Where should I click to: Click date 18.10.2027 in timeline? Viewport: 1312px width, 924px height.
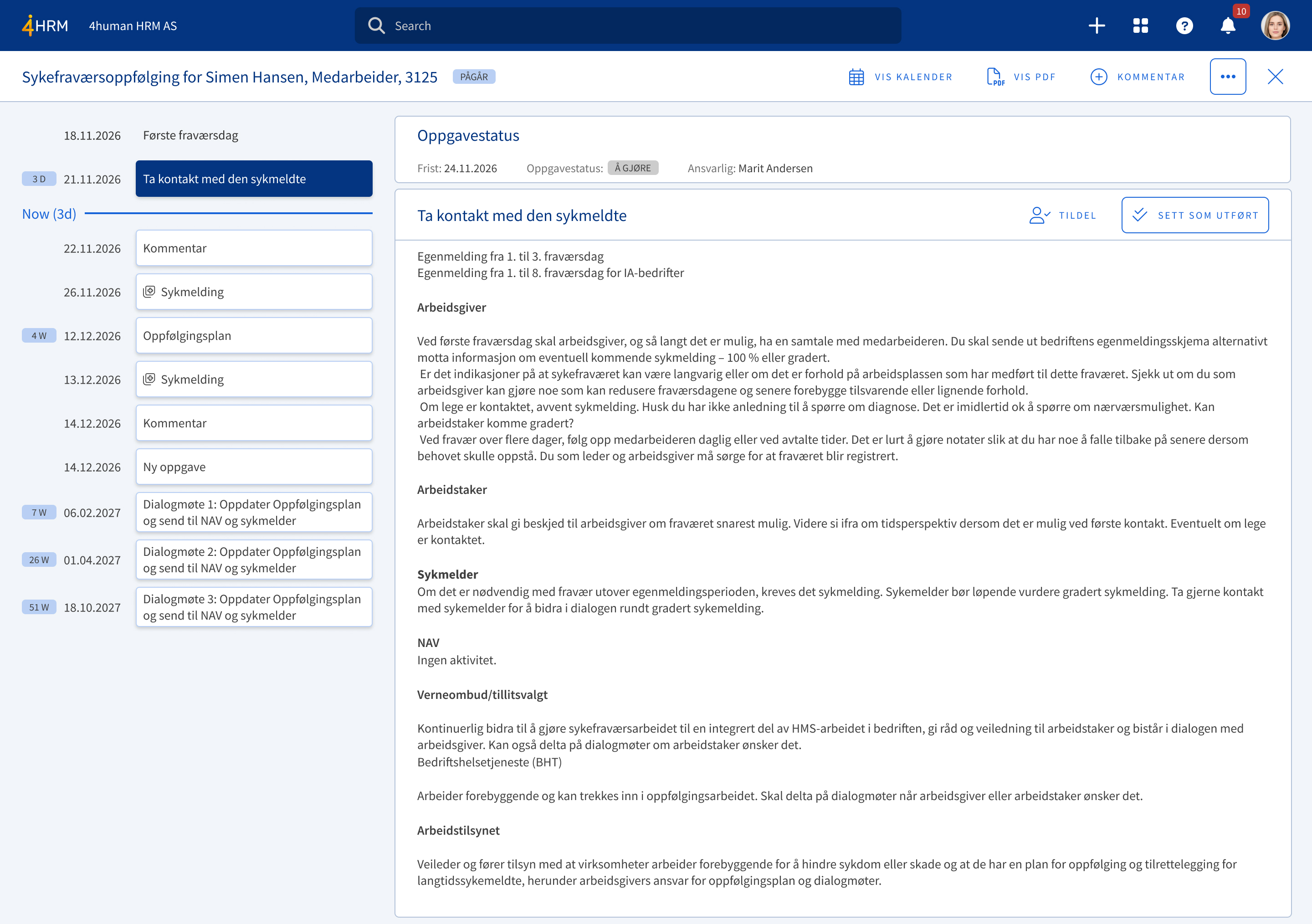[x=92, y=607]
